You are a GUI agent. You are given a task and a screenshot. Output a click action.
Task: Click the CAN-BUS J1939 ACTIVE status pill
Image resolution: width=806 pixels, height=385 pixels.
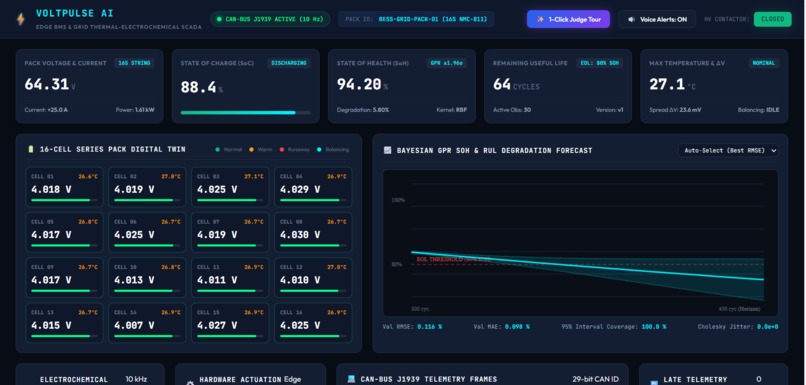click(270, 20)
